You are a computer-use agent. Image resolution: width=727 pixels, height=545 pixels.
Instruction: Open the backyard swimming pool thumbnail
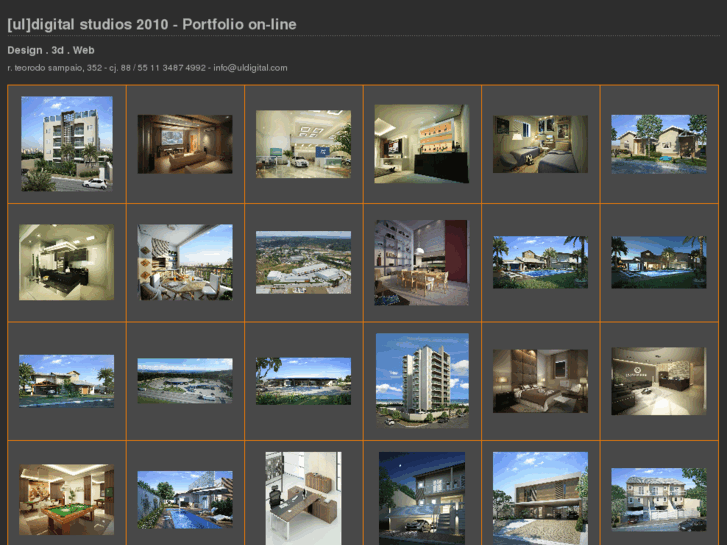(185, 500)
